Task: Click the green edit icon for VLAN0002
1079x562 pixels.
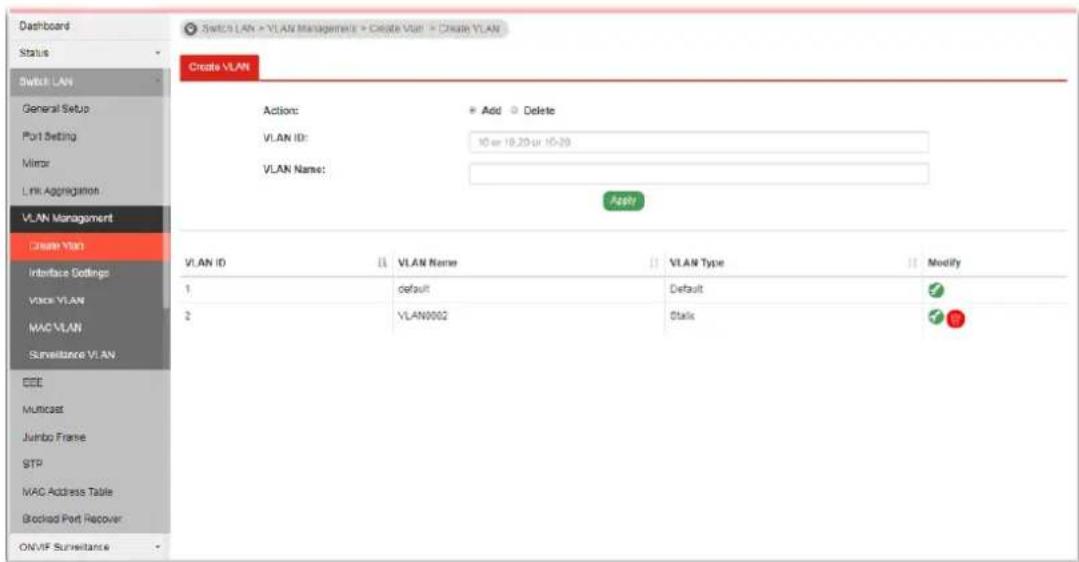Action: pos(935,316)
